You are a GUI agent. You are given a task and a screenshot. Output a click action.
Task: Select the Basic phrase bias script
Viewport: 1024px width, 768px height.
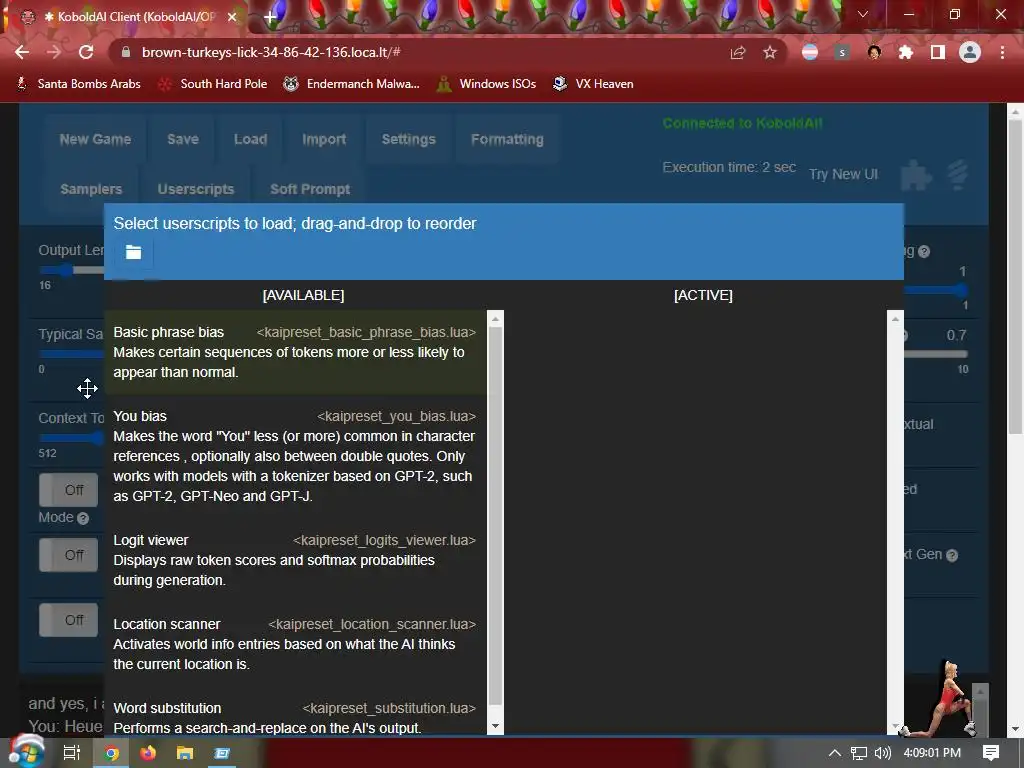[x=295, y=352]
